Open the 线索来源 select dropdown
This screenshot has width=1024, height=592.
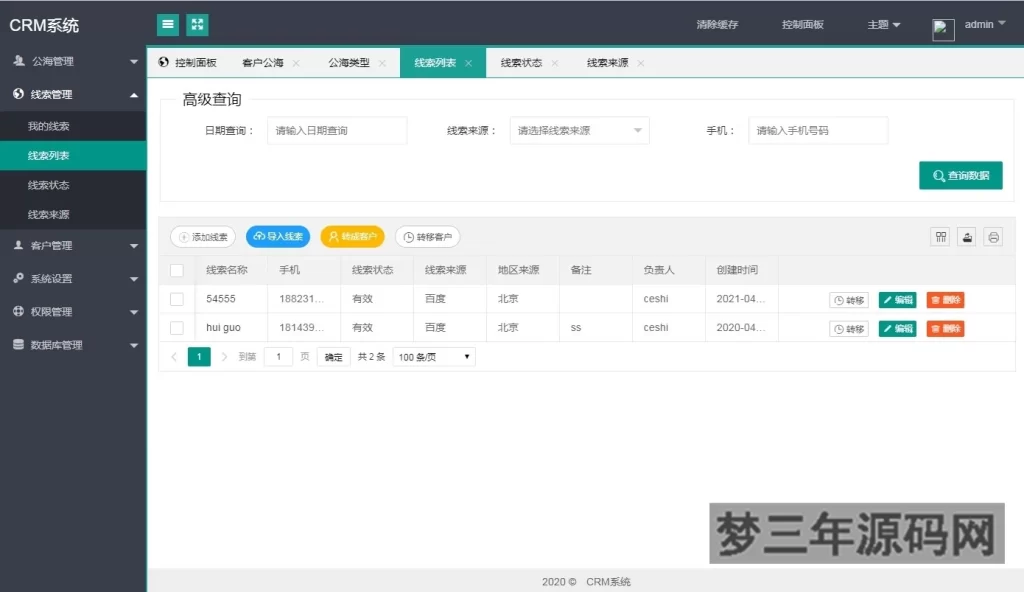click(x=579, y=131)
